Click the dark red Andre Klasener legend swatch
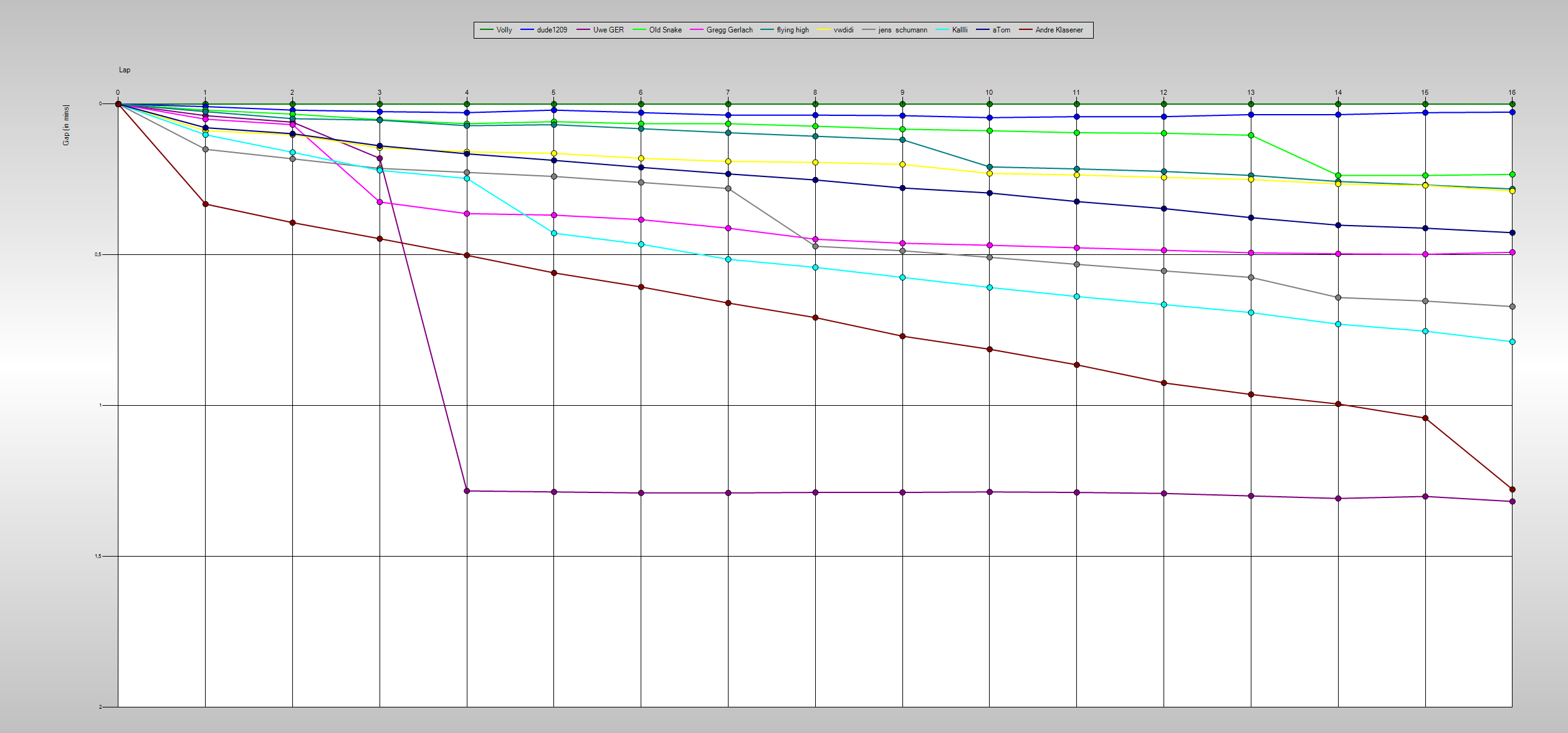 1026,30
